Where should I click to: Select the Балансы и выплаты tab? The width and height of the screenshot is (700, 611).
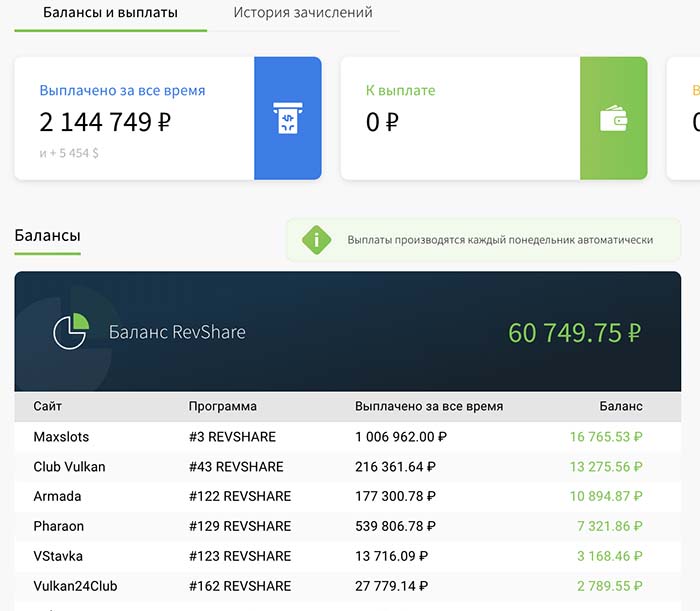(x=110, y=13)
